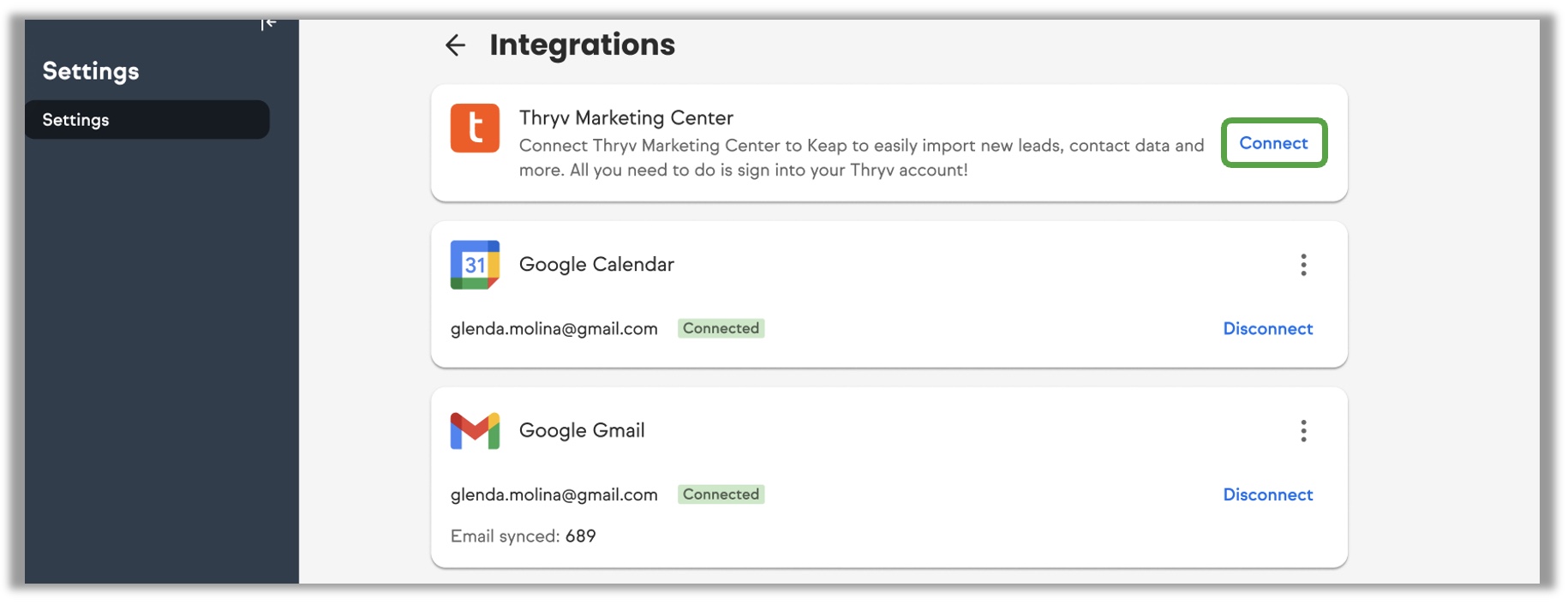This screenshot has height=605, width=1568.
Task: Click the Settings sidebar heading
Action: click(x=91, y=71)
